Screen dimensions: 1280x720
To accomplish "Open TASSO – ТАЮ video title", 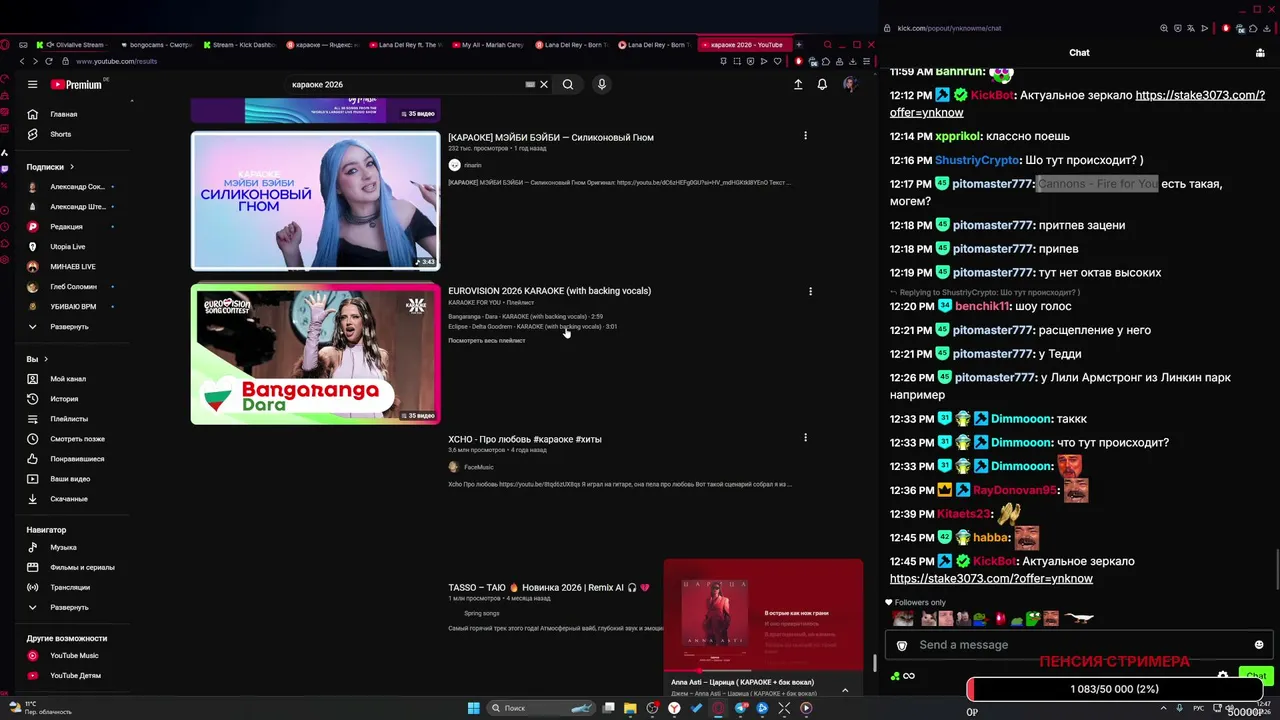I will tap(549, 588).
